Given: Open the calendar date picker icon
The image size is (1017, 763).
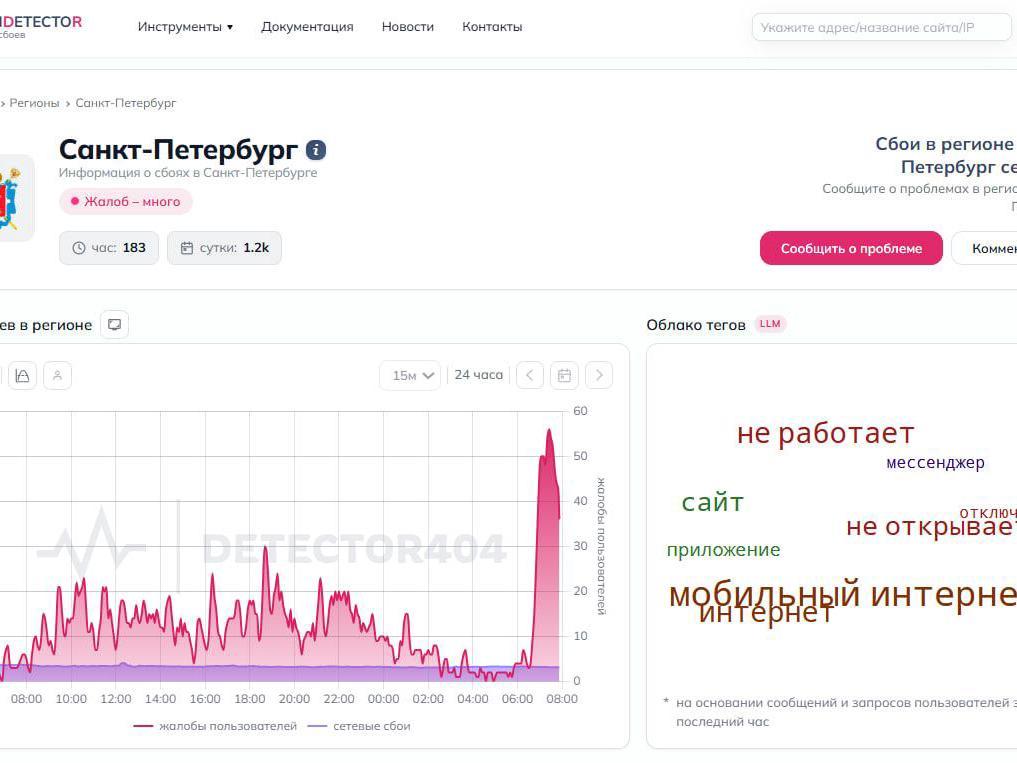Looking at the screenshot, I should point(564,375).
